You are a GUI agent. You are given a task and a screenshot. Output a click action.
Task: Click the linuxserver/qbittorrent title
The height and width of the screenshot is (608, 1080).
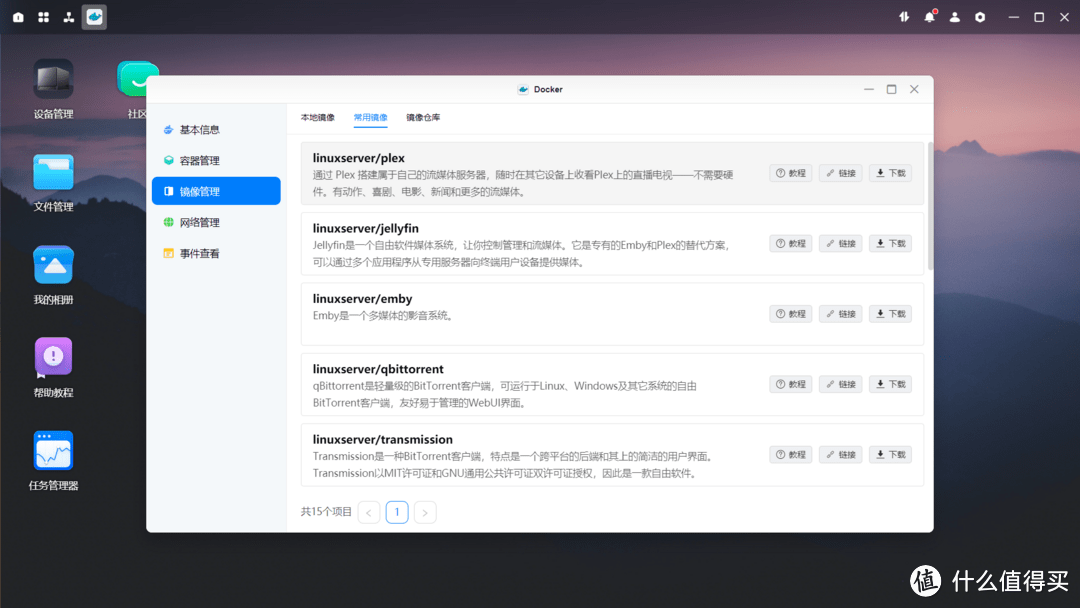tap(378, 369)
